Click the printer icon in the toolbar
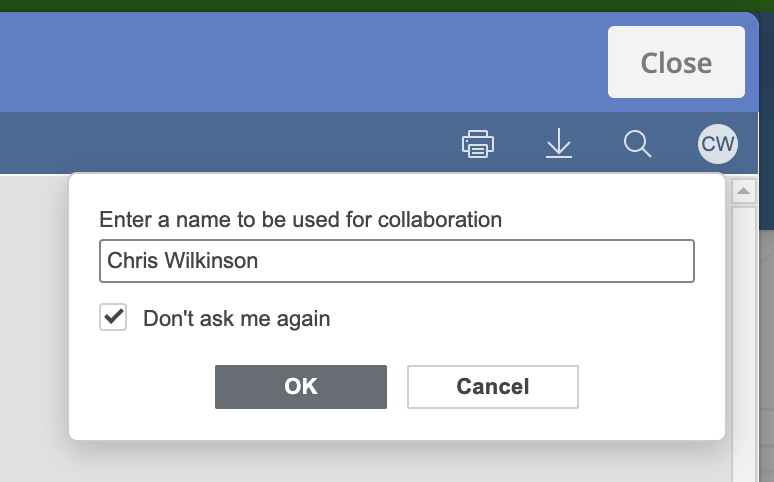 [477, 144]
